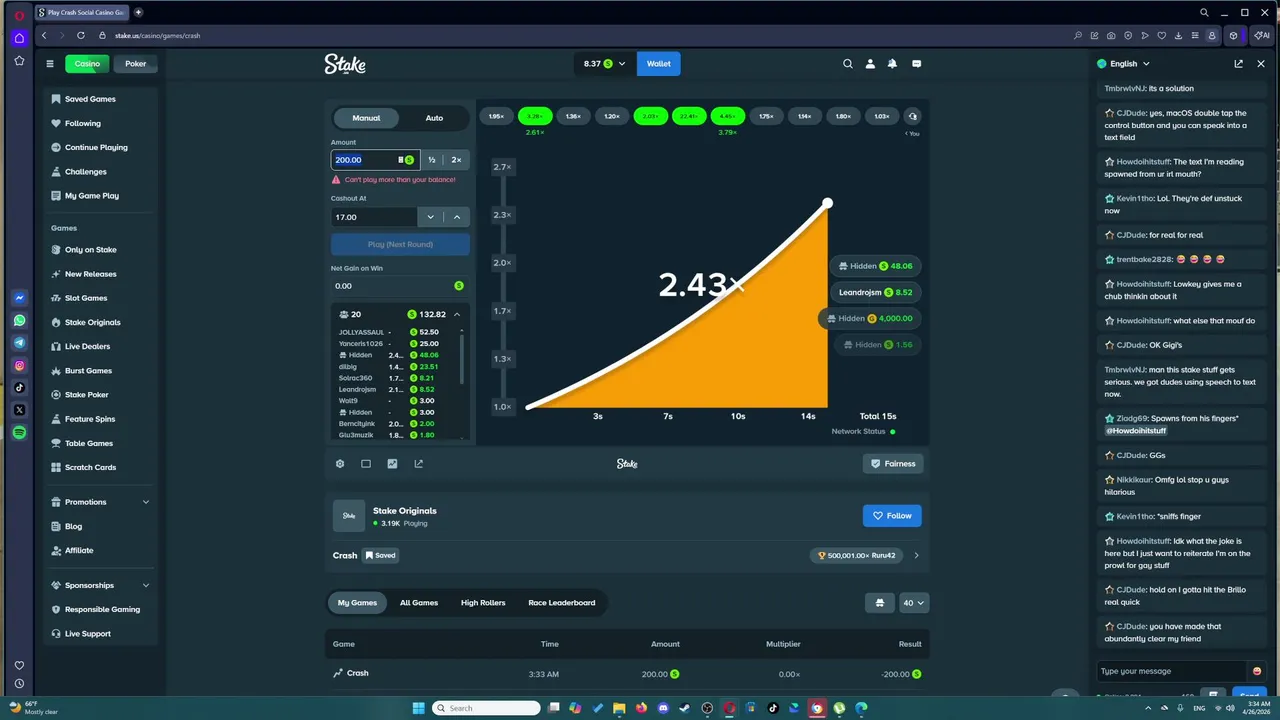Go back using the browser back arrow
Viewport: 1280px width, 720px height.
44,35
